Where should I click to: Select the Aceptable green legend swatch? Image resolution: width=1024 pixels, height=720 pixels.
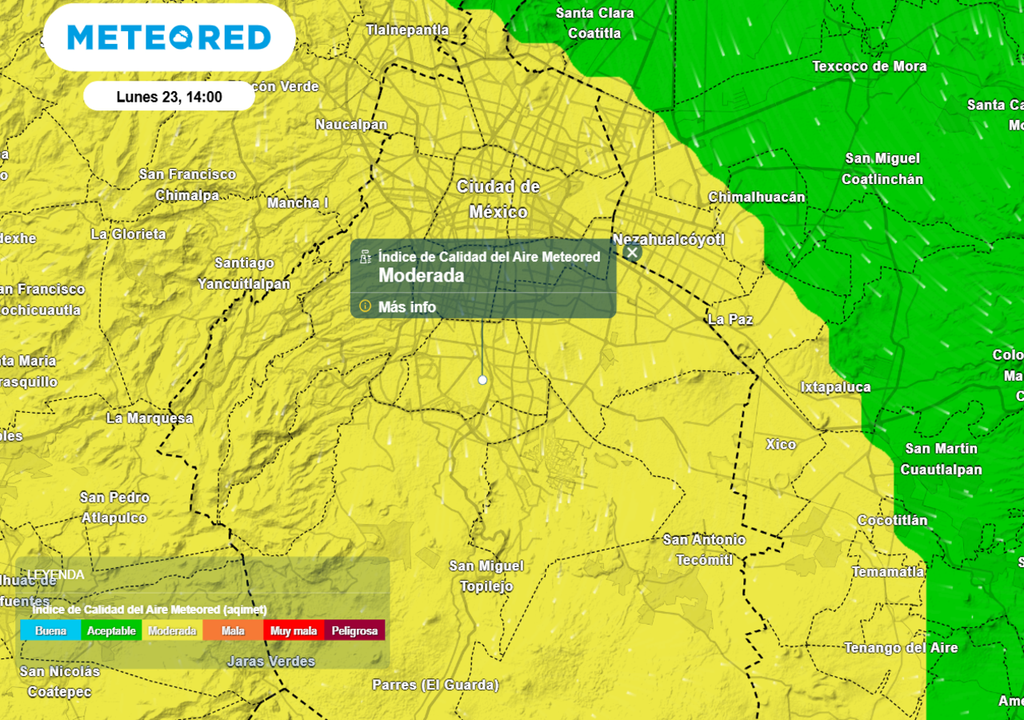111,631
